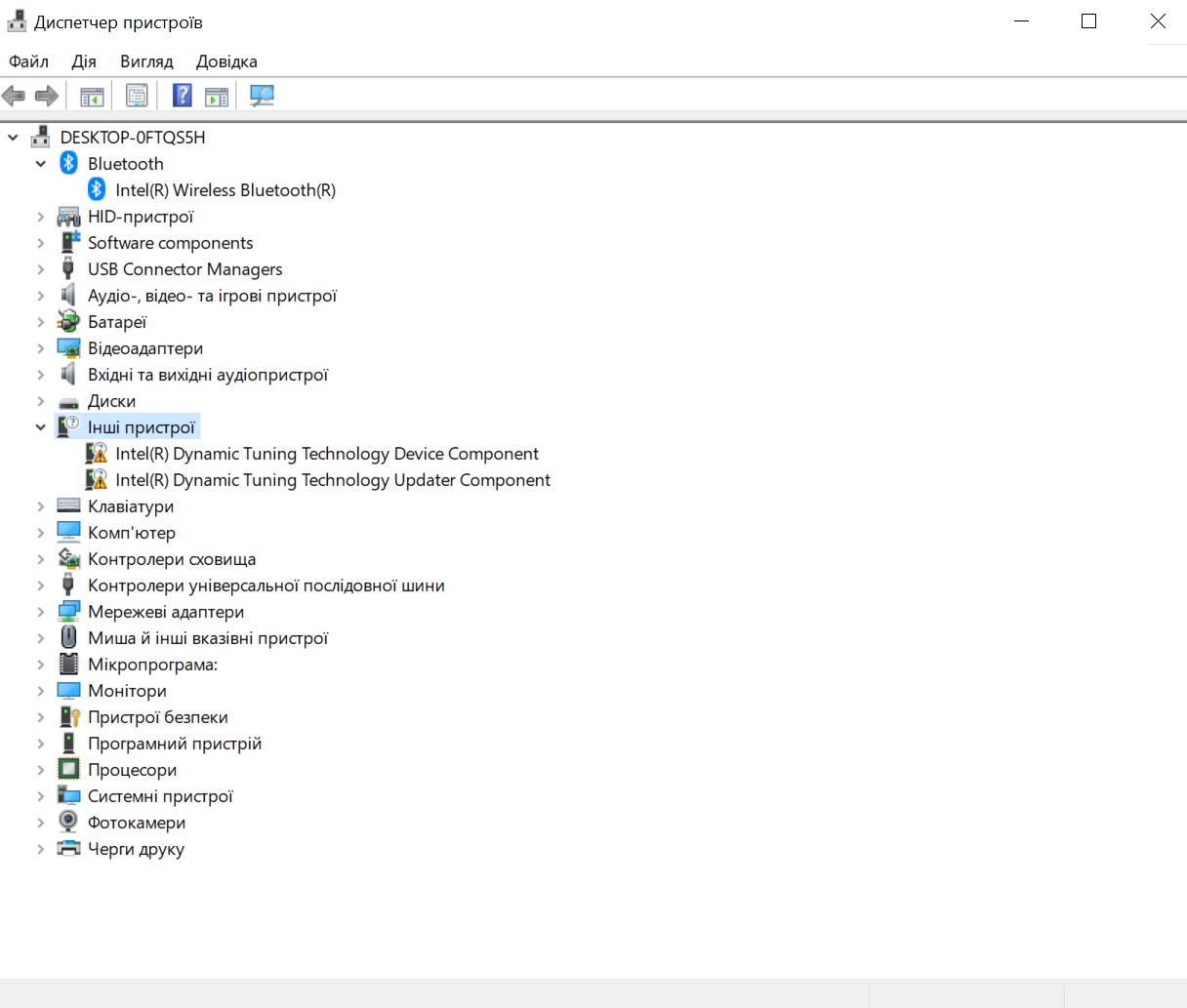The height and width of the screenshot is (1008, 1187).
Task: Click the Пристрої безпеки key icon
Action: coord(68,716)
